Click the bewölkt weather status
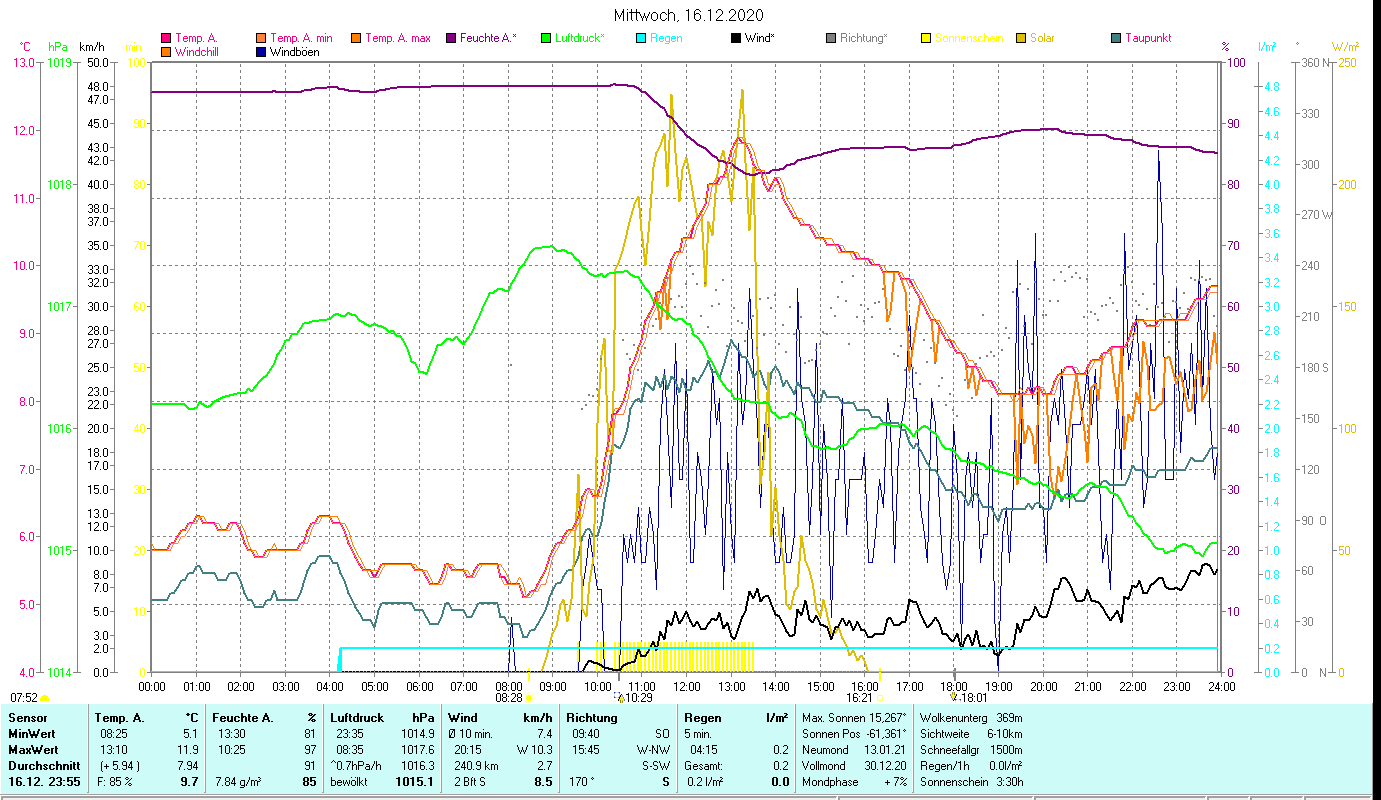This screenshot has height=800, width=1381. pyautogui.click(x=351, y=782)
